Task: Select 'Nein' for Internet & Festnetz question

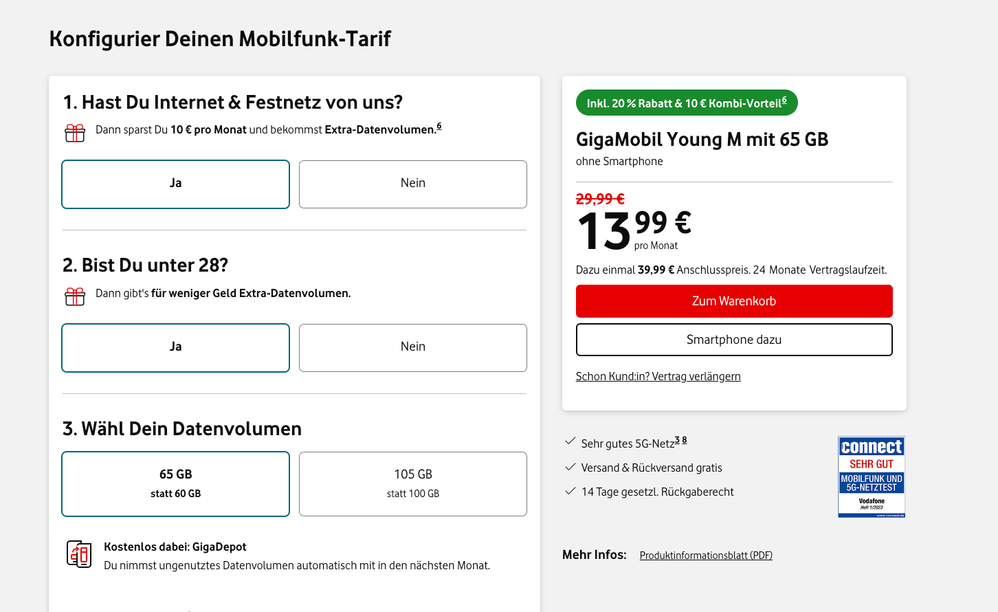Action: [x=412, y=184]
